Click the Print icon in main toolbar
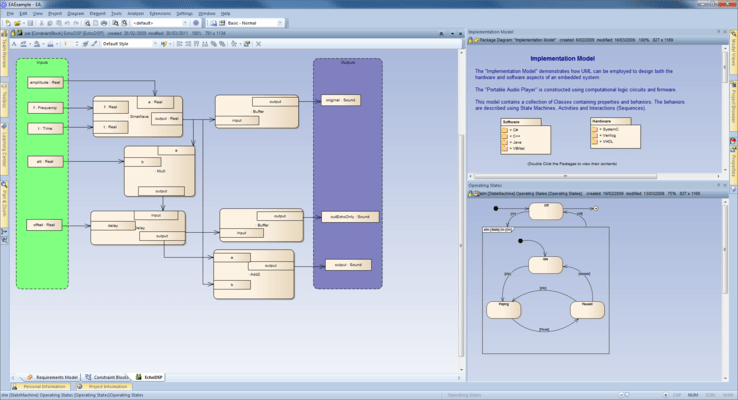 [104, 23]
